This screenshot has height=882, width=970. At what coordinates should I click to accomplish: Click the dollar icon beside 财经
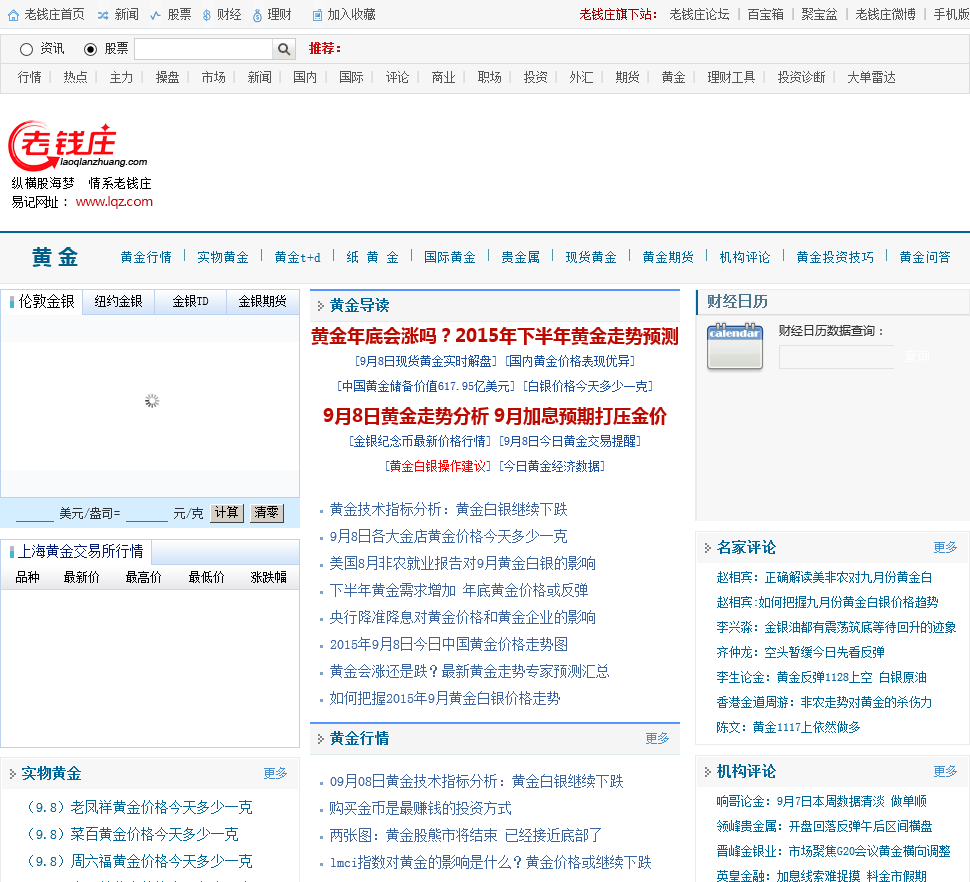207,15
